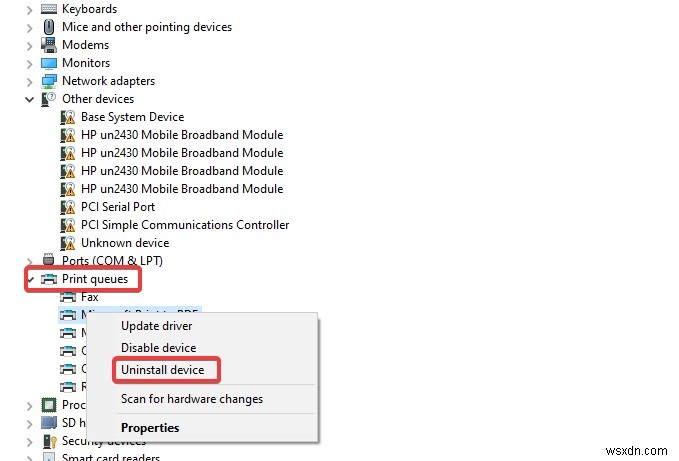
Task: Select Mice and other pointing devices
Action: 146,27
